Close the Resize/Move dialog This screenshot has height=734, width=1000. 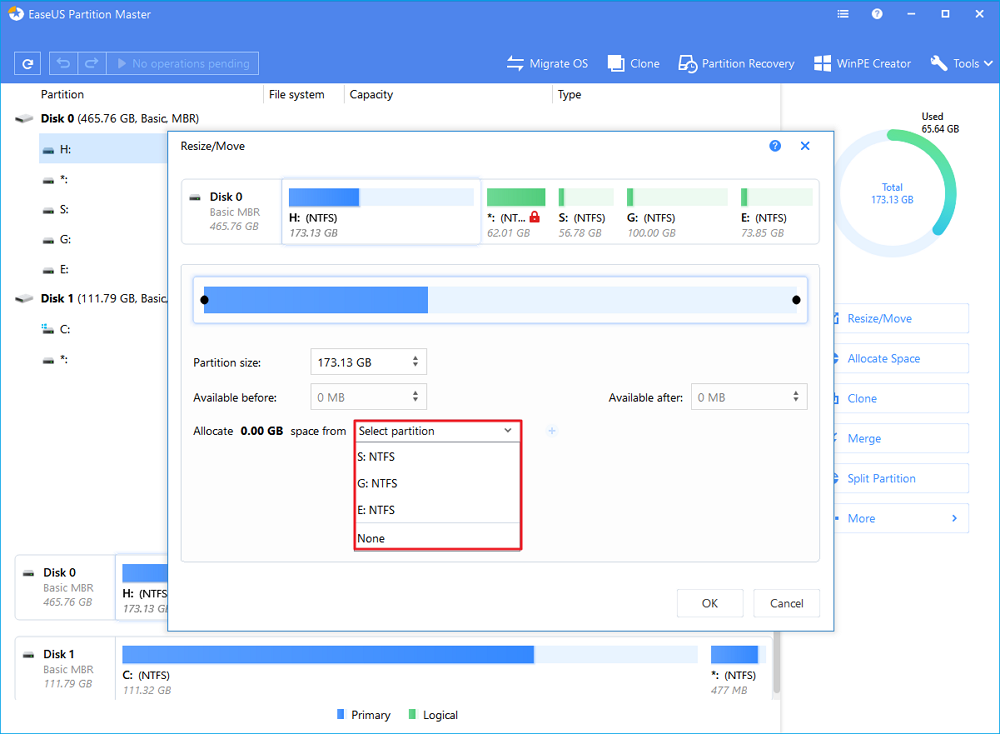805,146
